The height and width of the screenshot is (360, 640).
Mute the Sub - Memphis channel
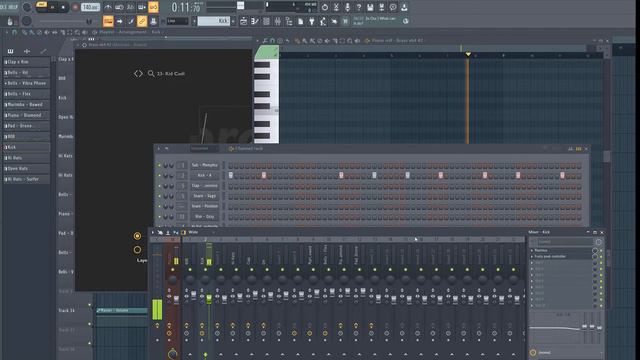(x=159, y=165)
